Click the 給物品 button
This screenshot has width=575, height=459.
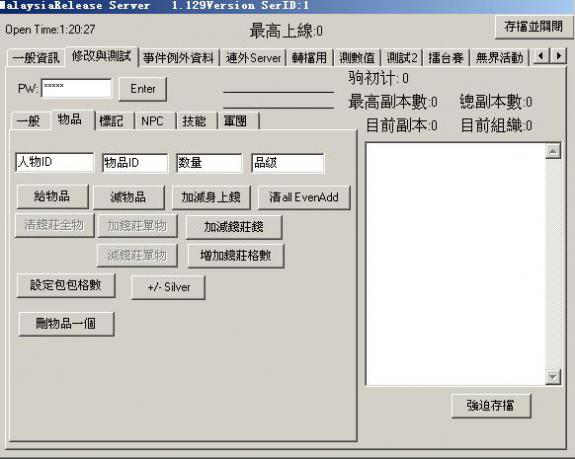coord(52,197)
